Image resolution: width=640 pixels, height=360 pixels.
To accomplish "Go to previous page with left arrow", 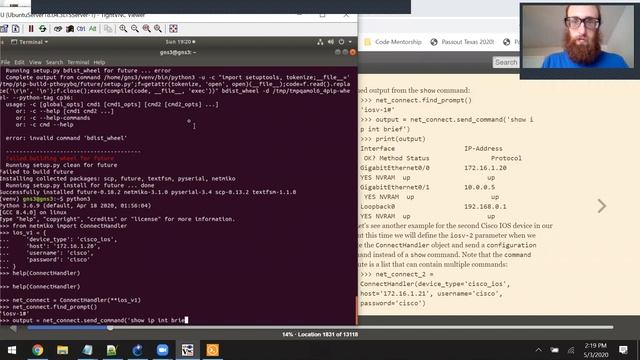I will [x=13, y=329].
